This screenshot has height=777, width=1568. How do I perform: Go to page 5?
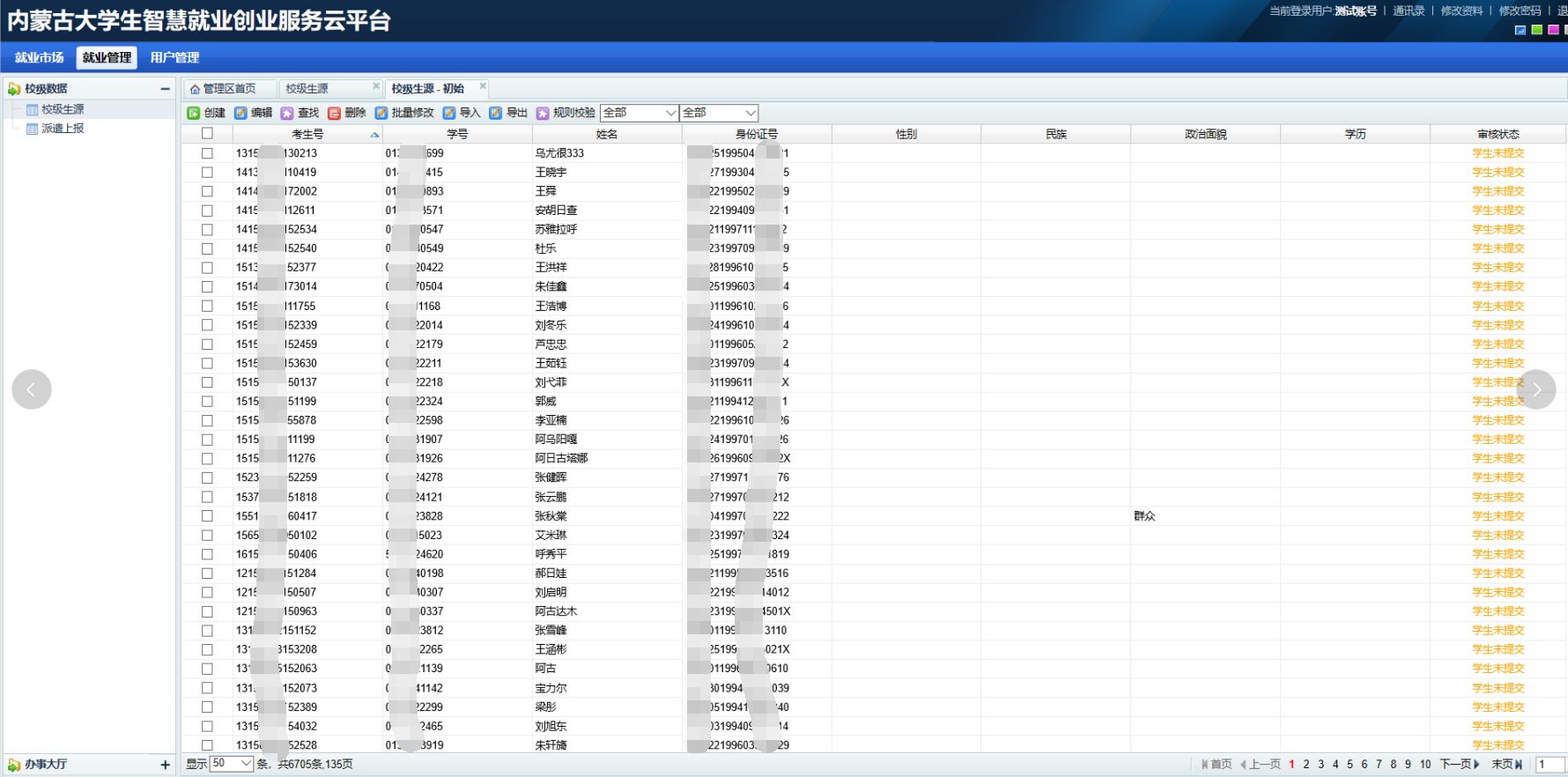pyautogui.click(x=1350, y=764)
